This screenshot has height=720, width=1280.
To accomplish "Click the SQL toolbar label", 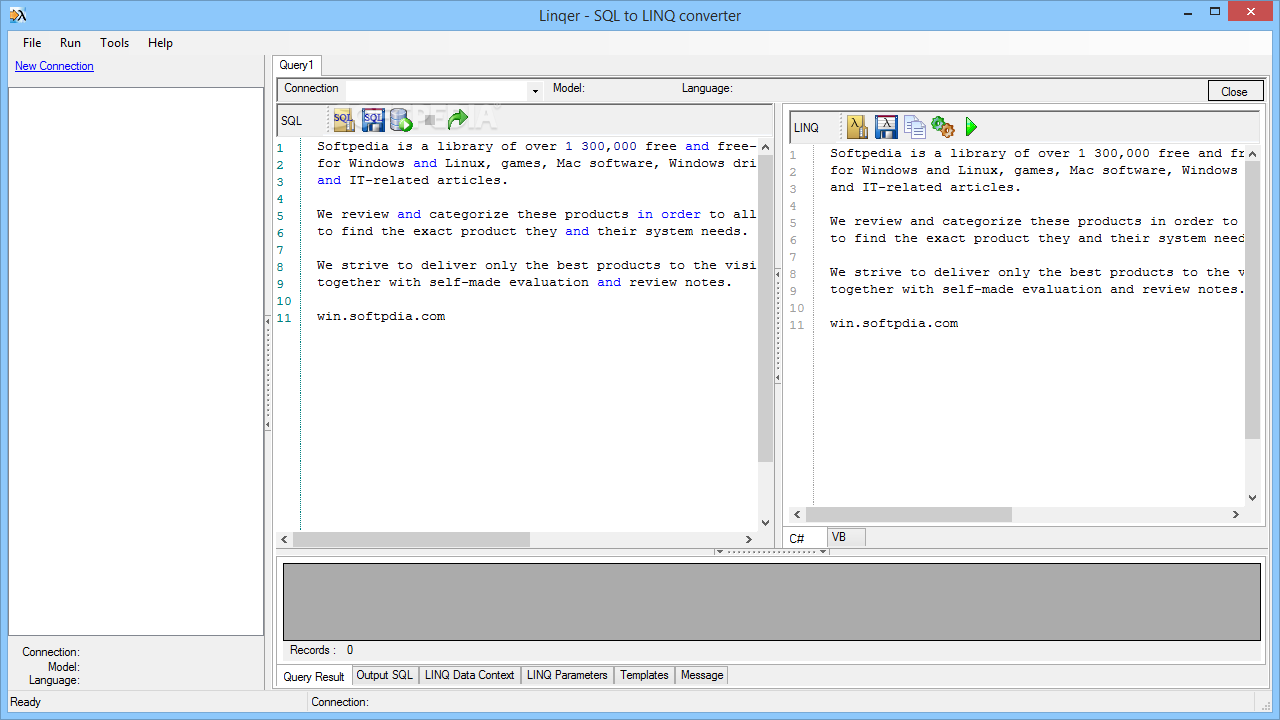I will pos(291,121).
